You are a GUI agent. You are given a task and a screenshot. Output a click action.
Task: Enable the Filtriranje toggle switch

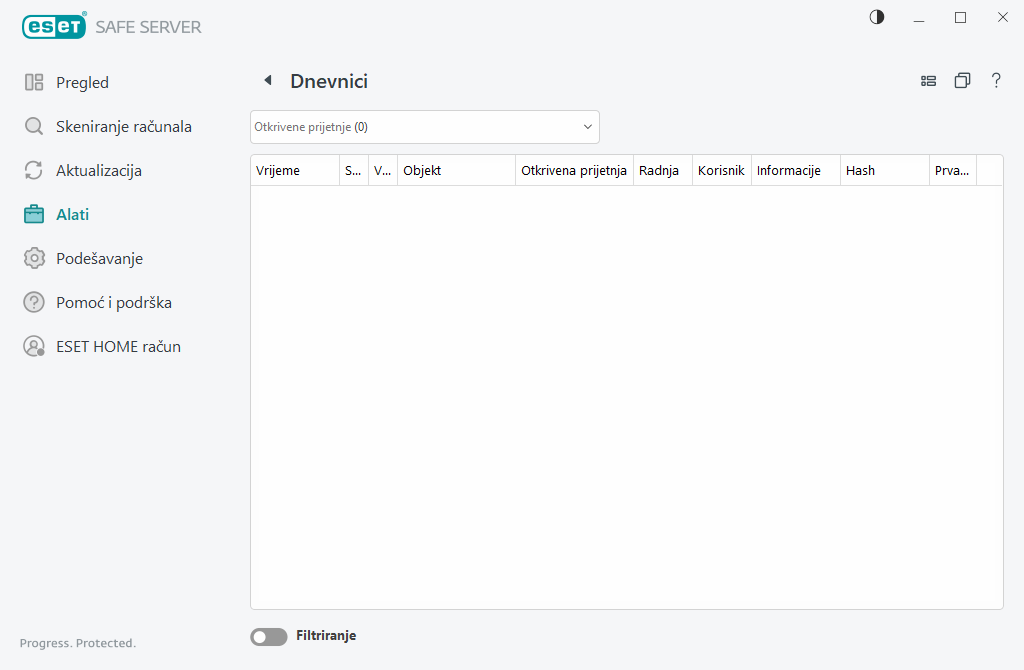click(x=268, y=636)
